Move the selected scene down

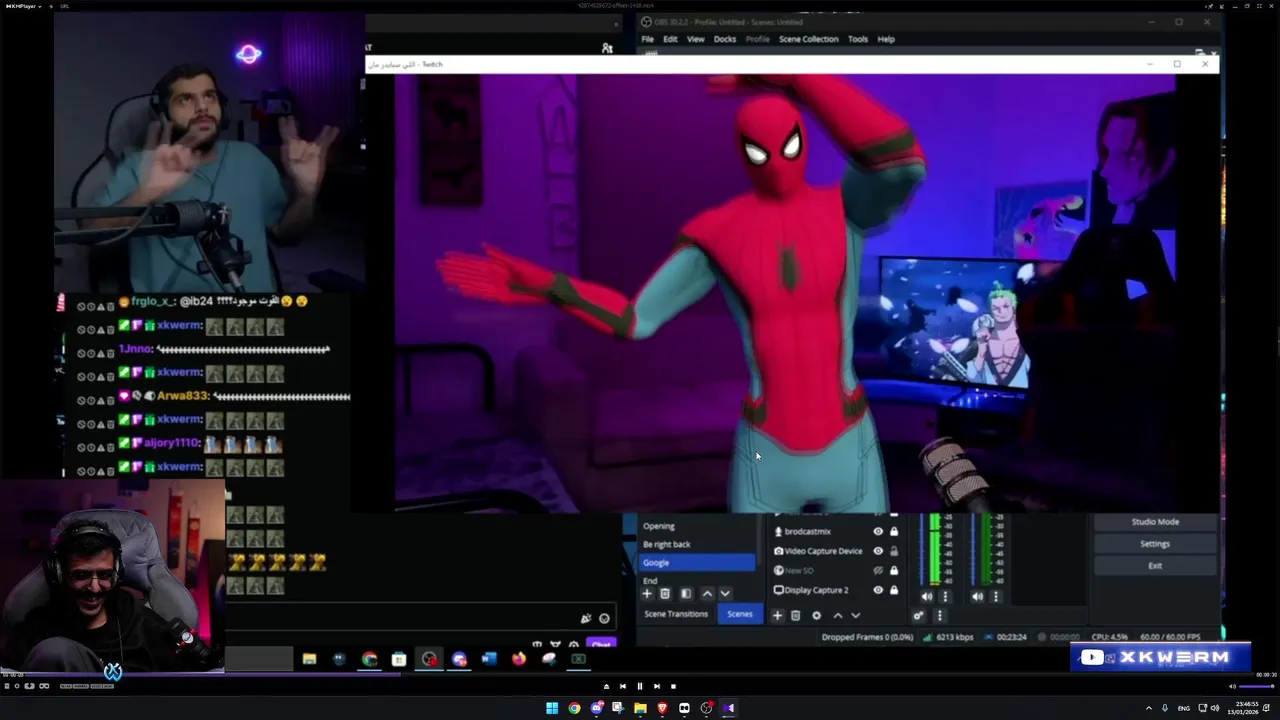pos(725,594)
